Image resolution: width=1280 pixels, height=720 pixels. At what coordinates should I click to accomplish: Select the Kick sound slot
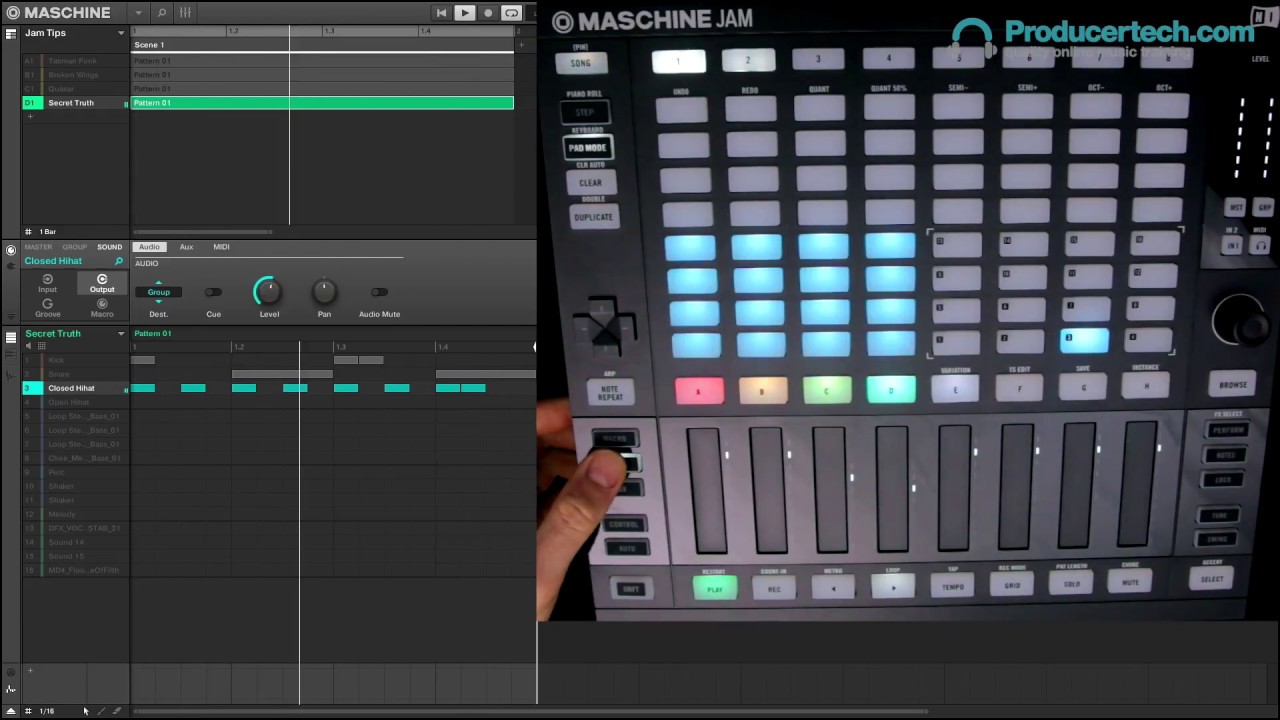(x=76, y=360)
